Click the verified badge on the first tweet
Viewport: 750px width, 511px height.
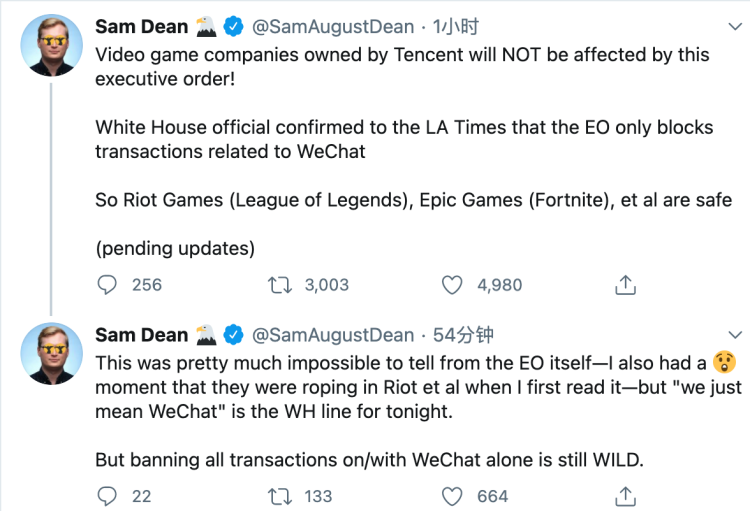pyautogui.click(x=232, y=26)
